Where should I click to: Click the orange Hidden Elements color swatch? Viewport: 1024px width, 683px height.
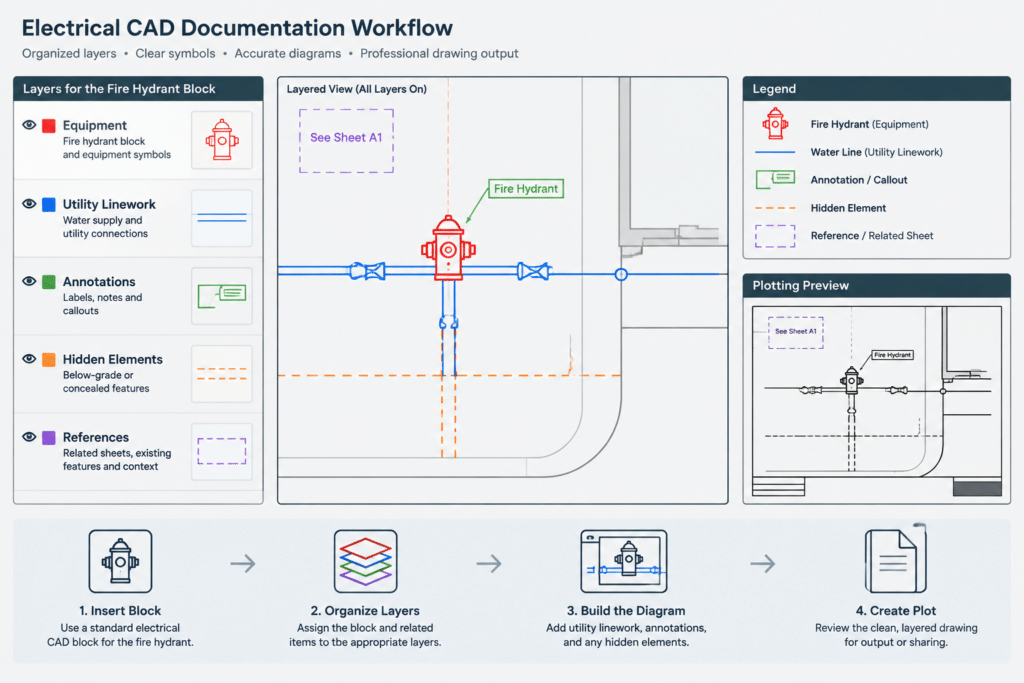click(x=49, y=360)
